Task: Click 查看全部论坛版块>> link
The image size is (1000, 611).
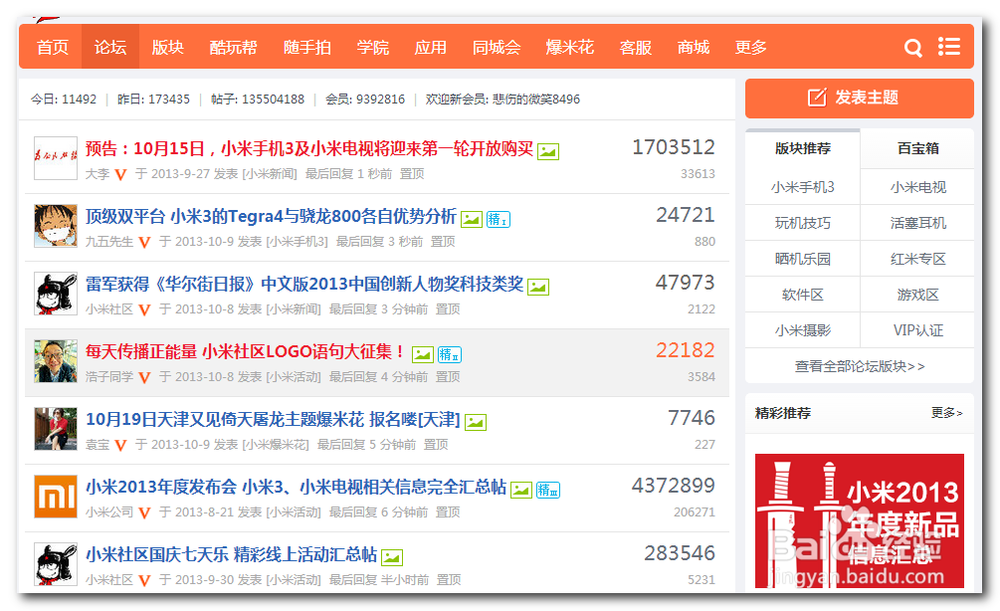Action: tap(859, 366)
